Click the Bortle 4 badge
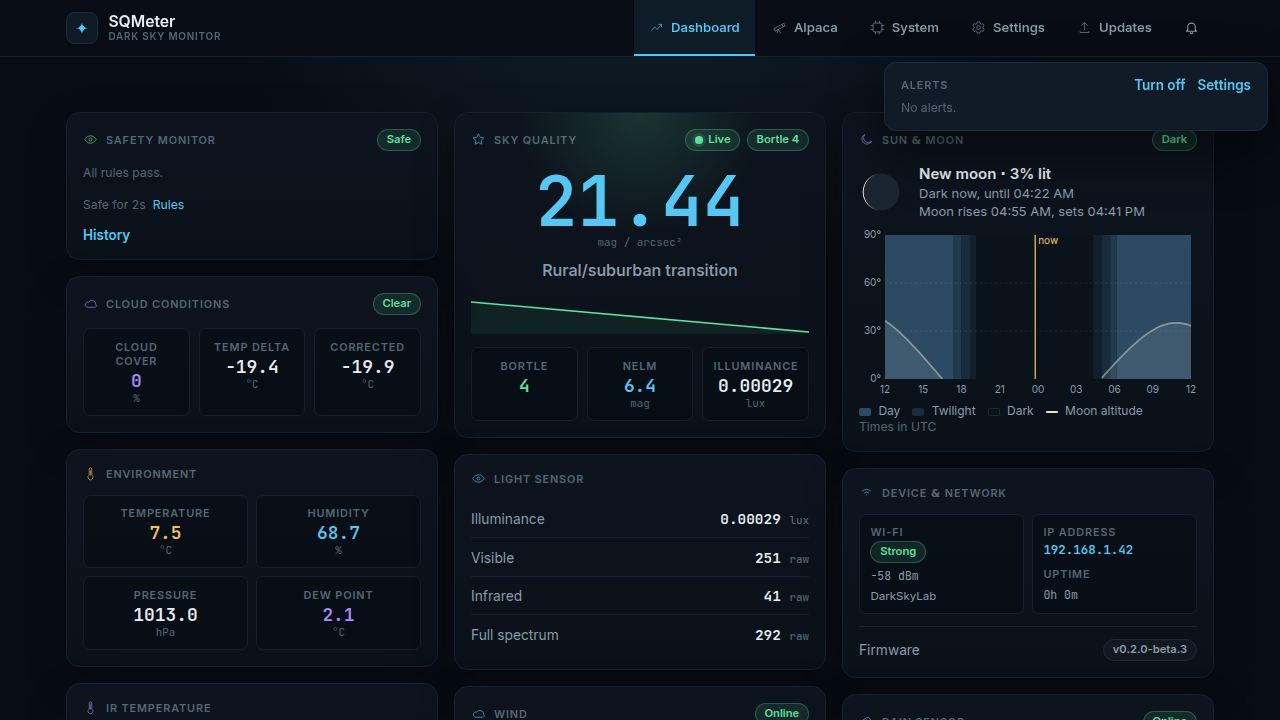This screenshot has width=1280, height=720. [778, 140]
